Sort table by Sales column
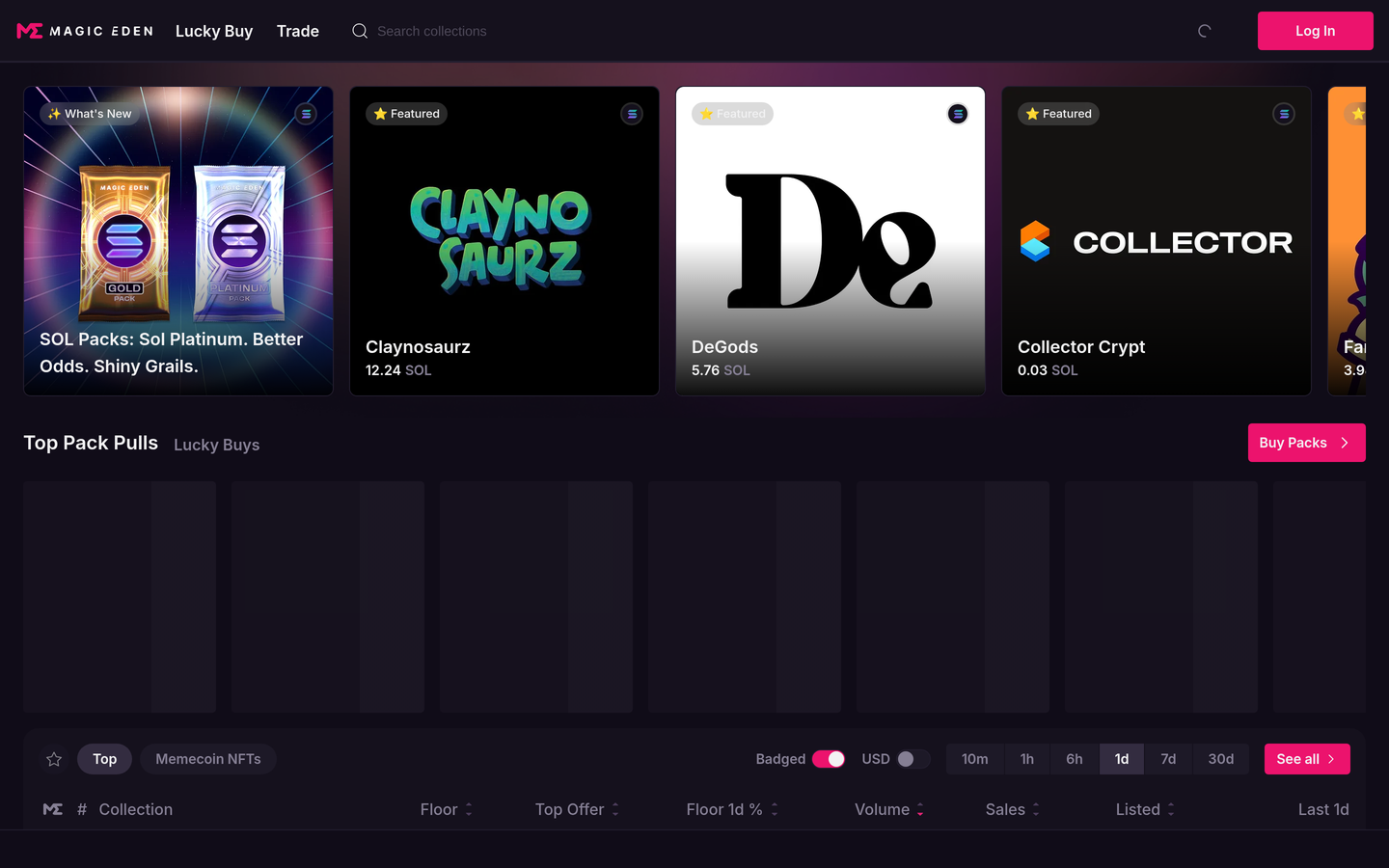 tap(1013, 809)
